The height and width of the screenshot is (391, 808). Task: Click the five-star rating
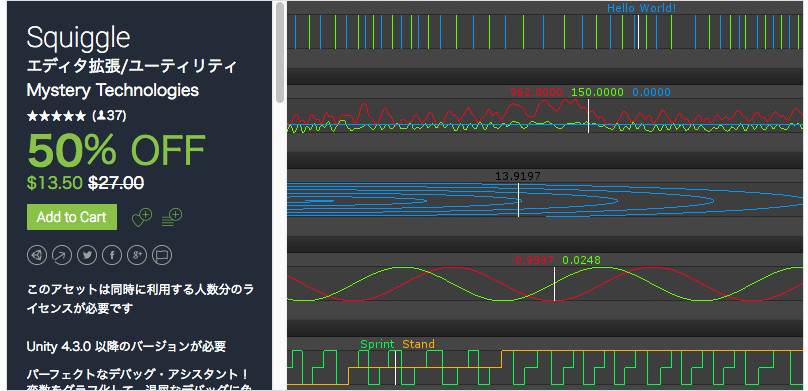point(56,116)
